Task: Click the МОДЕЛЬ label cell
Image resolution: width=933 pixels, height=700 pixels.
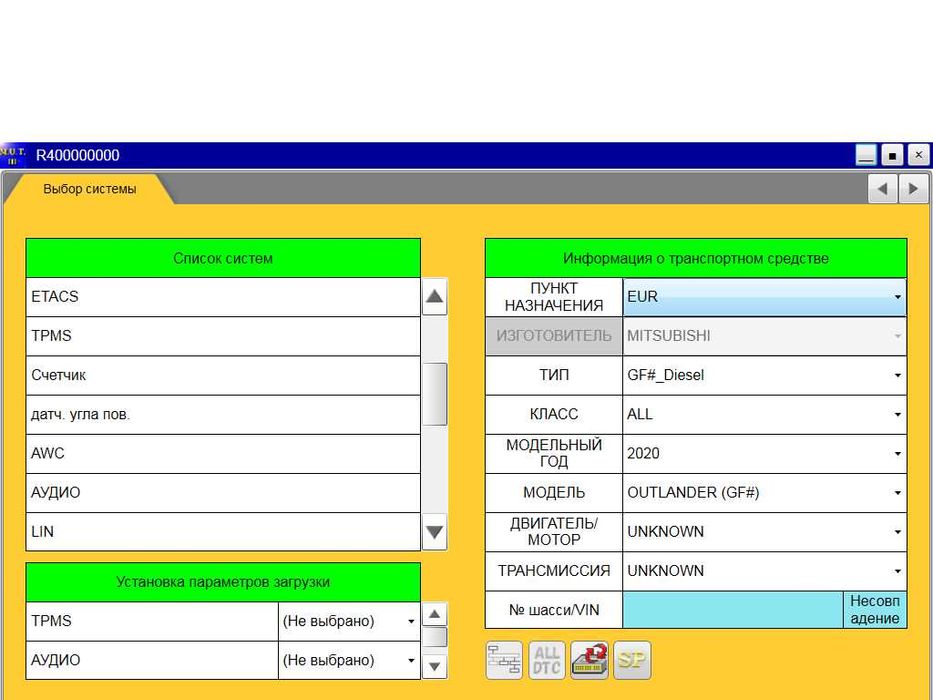Action: click(x=554, y=493)
